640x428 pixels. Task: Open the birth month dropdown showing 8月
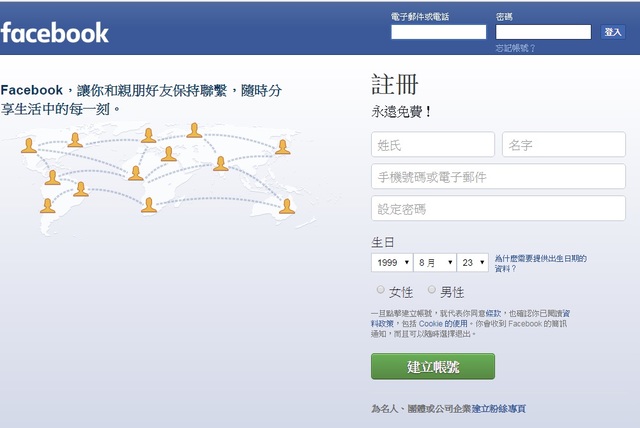tap(433, 263)
